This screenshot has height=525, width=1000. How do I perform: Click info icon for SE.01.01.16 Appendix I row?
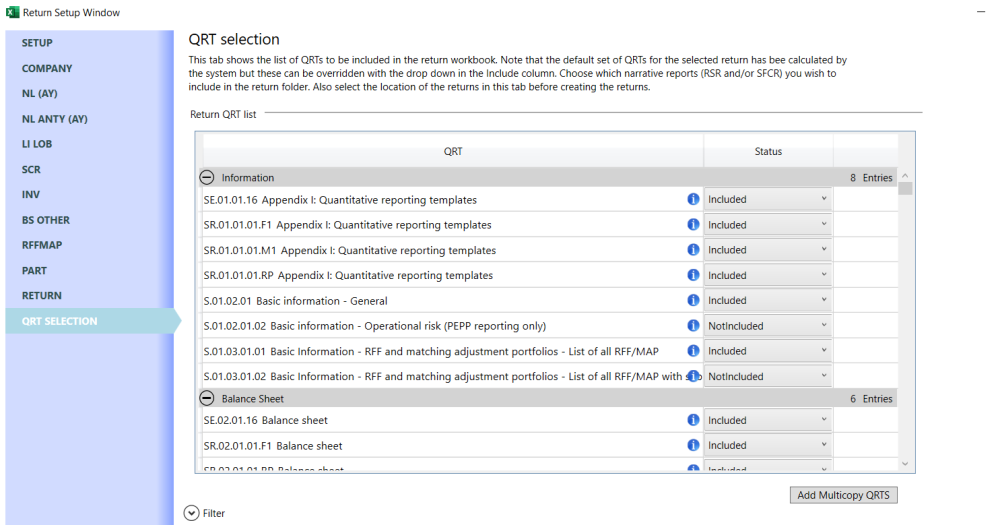693,199
